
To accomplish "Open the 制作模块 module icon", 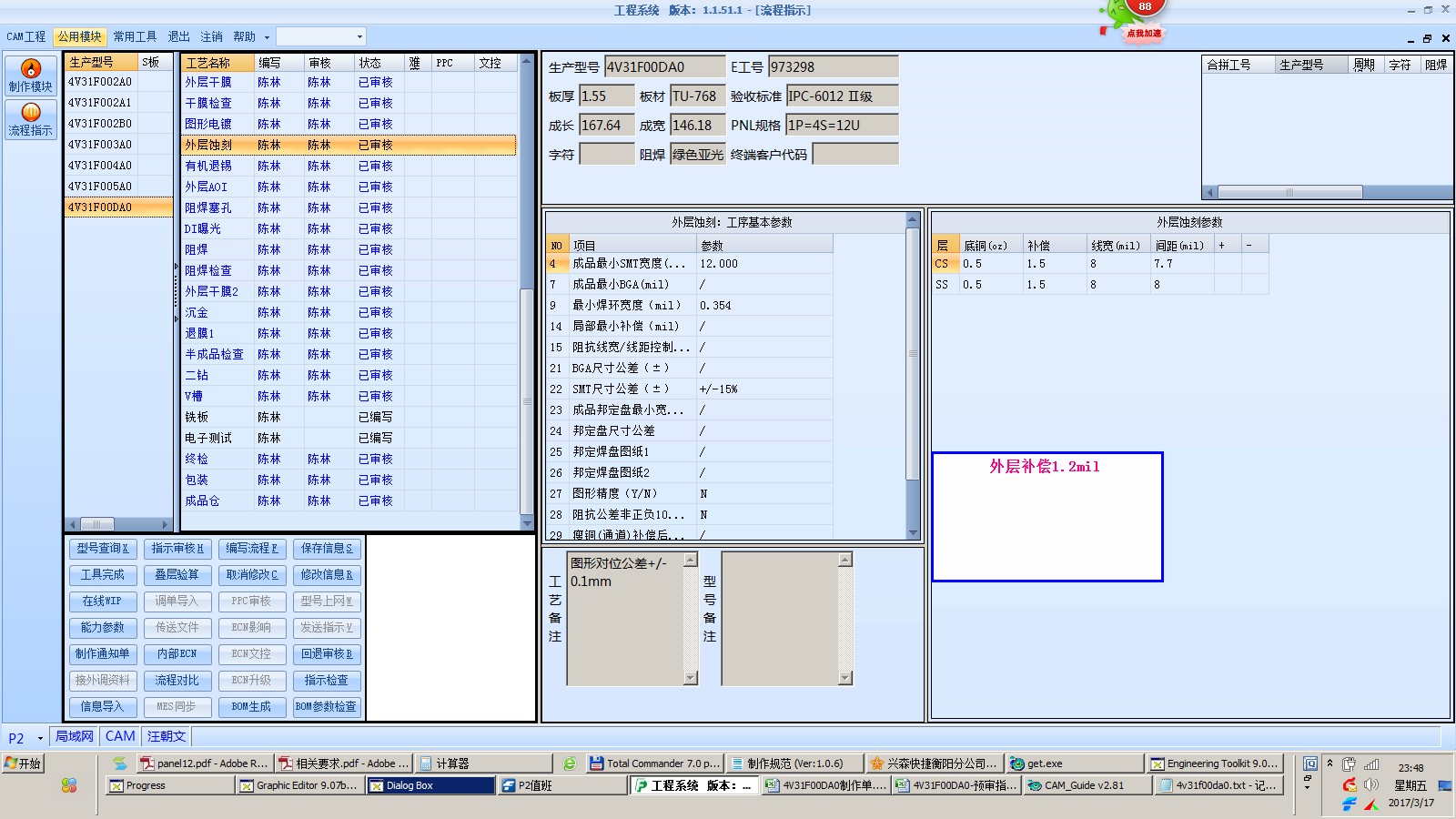I will click(31, 75).
